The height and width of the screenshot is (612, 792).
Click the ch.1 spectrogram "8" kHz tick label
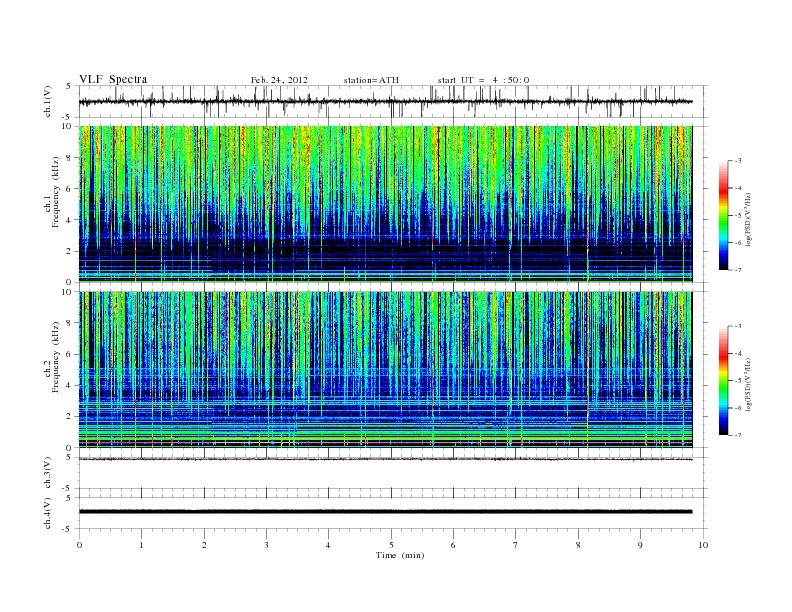tap(70, 158)
